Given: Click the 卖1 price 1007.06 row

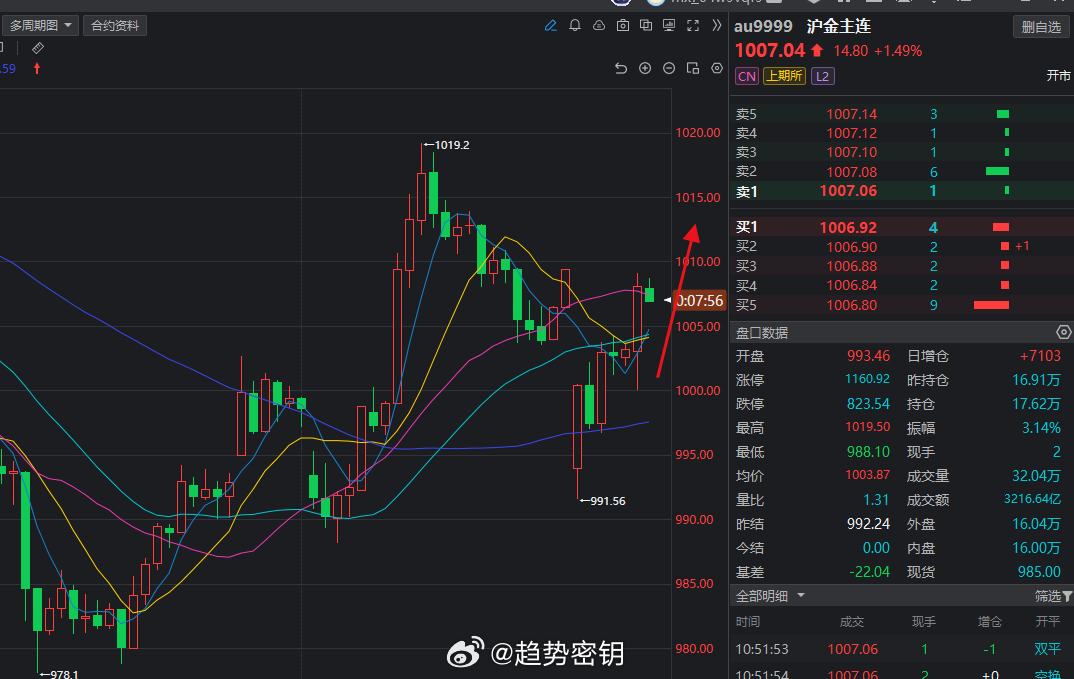Looking at the screenshot, I should click(850, 191).
